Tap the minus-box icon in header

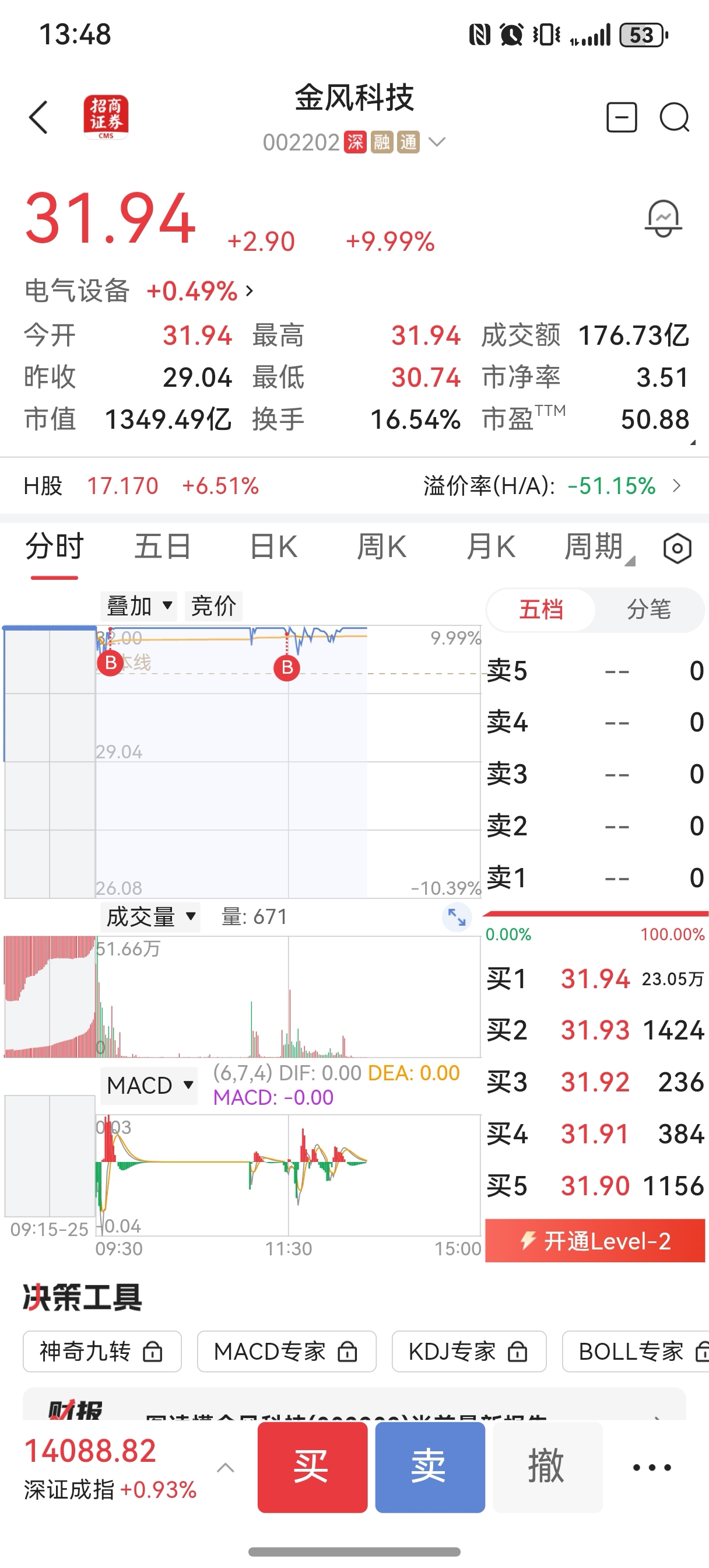pyautogui.click(x=622, y=117)
